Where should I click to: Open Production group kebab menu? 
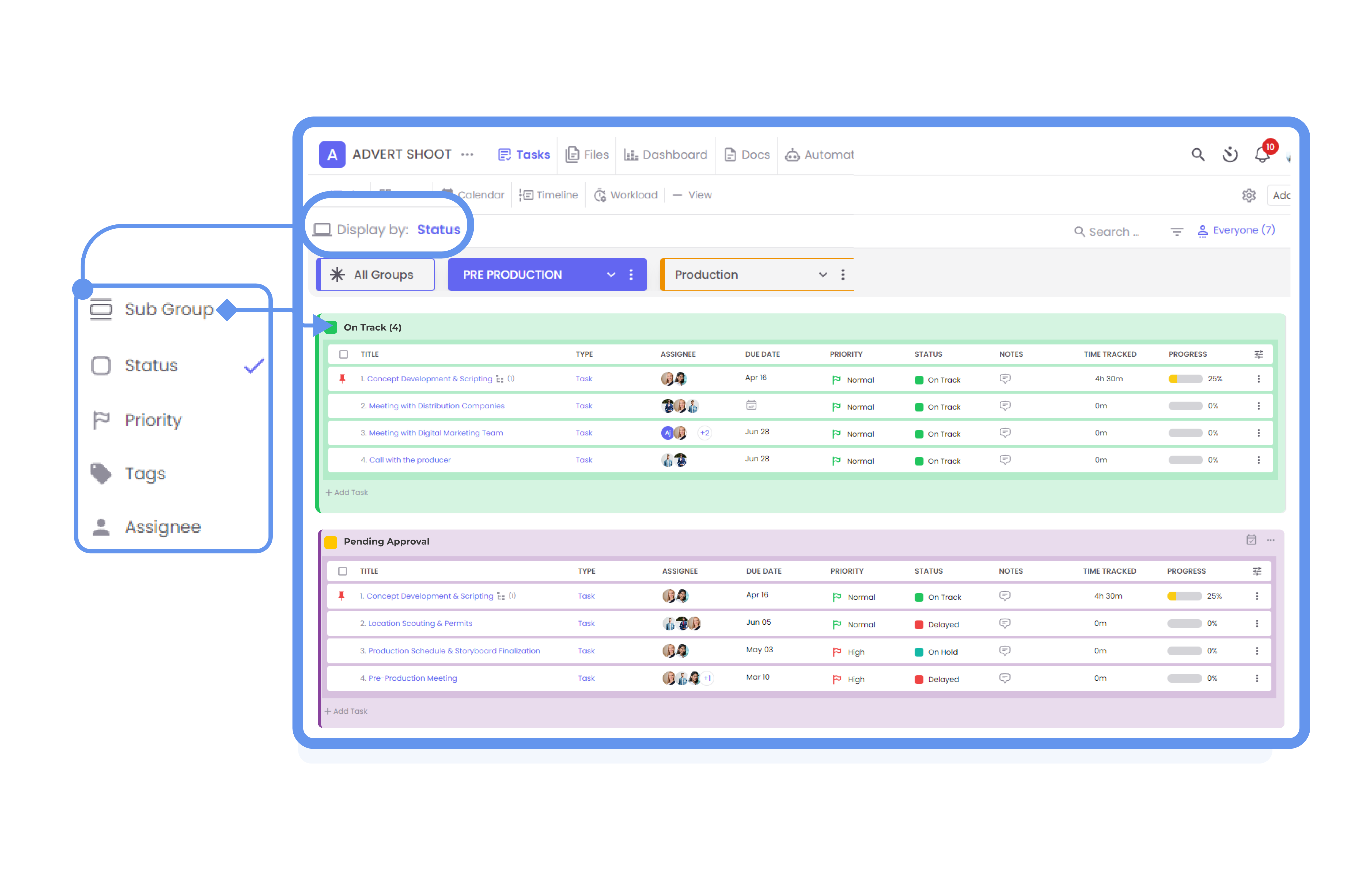coord(843,275)
